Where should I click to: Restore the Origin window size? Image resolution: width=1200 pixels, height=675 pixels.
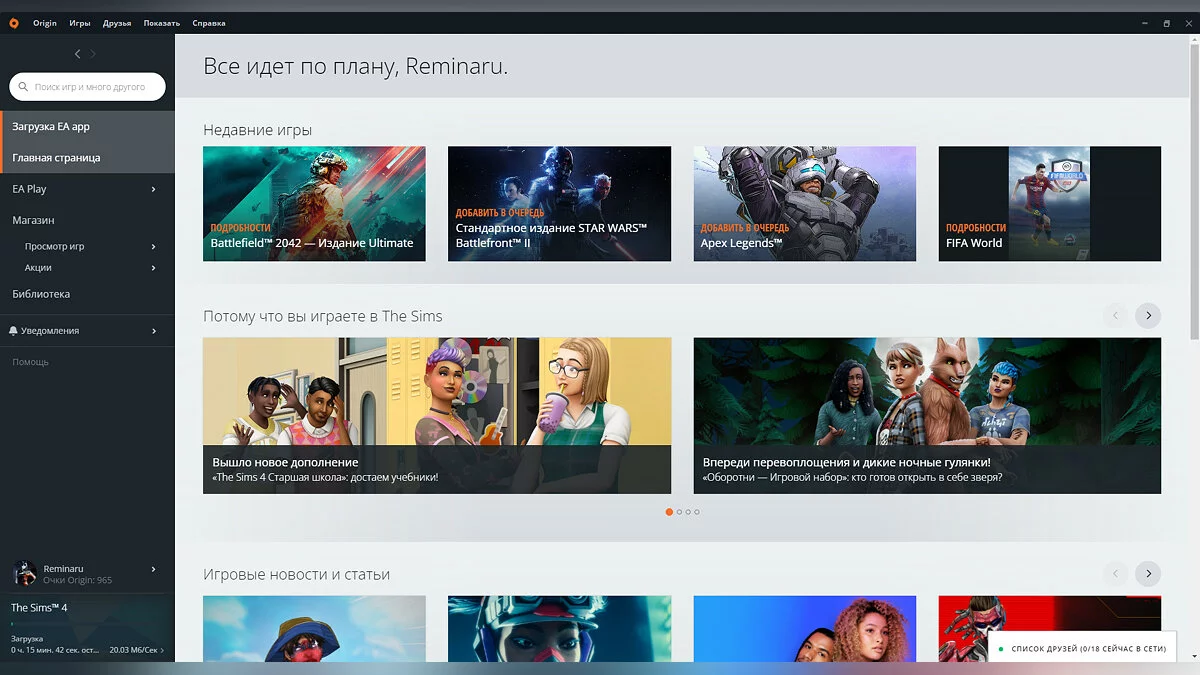click(1166, 23)
